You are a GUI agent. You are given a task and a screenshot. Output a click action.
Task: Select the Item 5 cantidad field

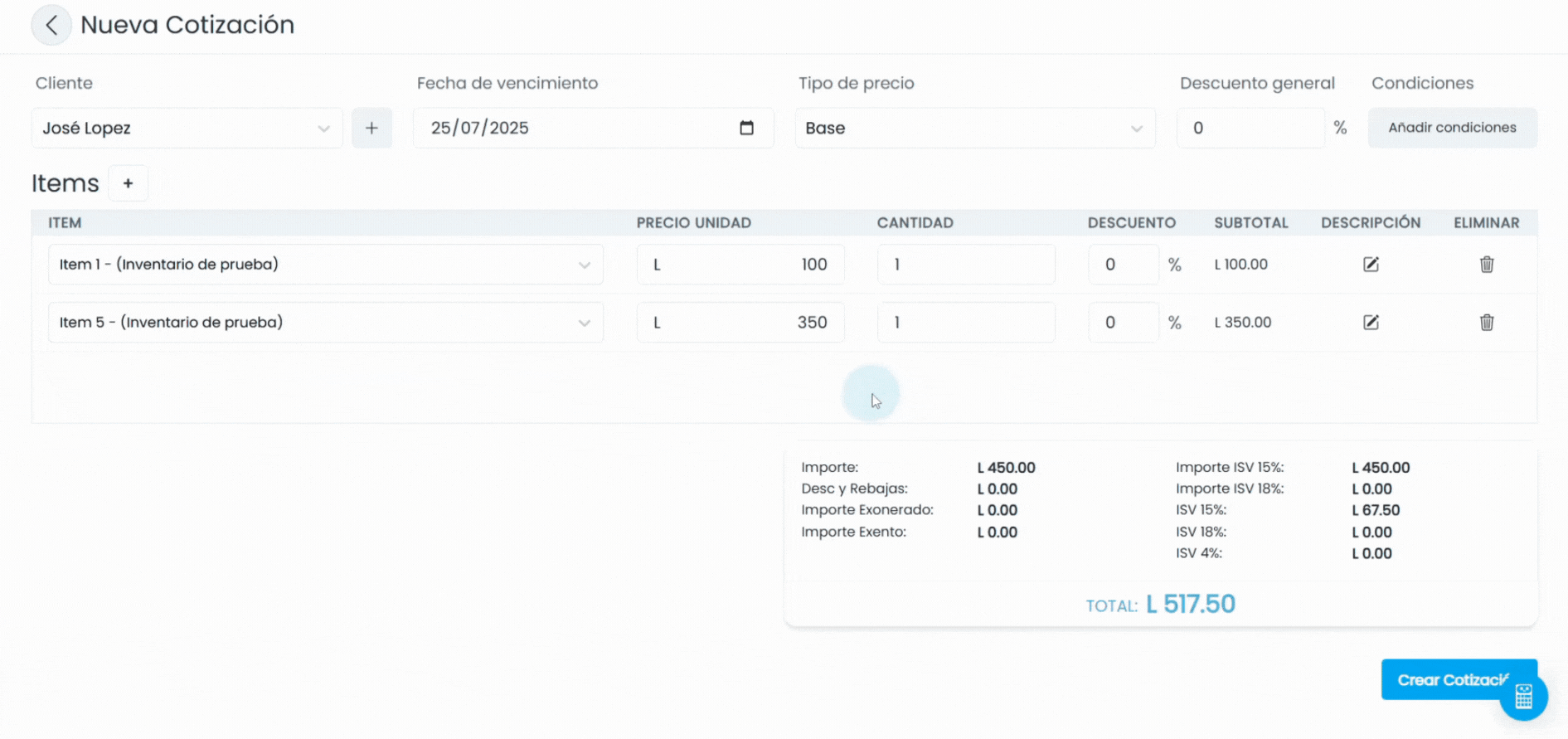tap(966, 322)
